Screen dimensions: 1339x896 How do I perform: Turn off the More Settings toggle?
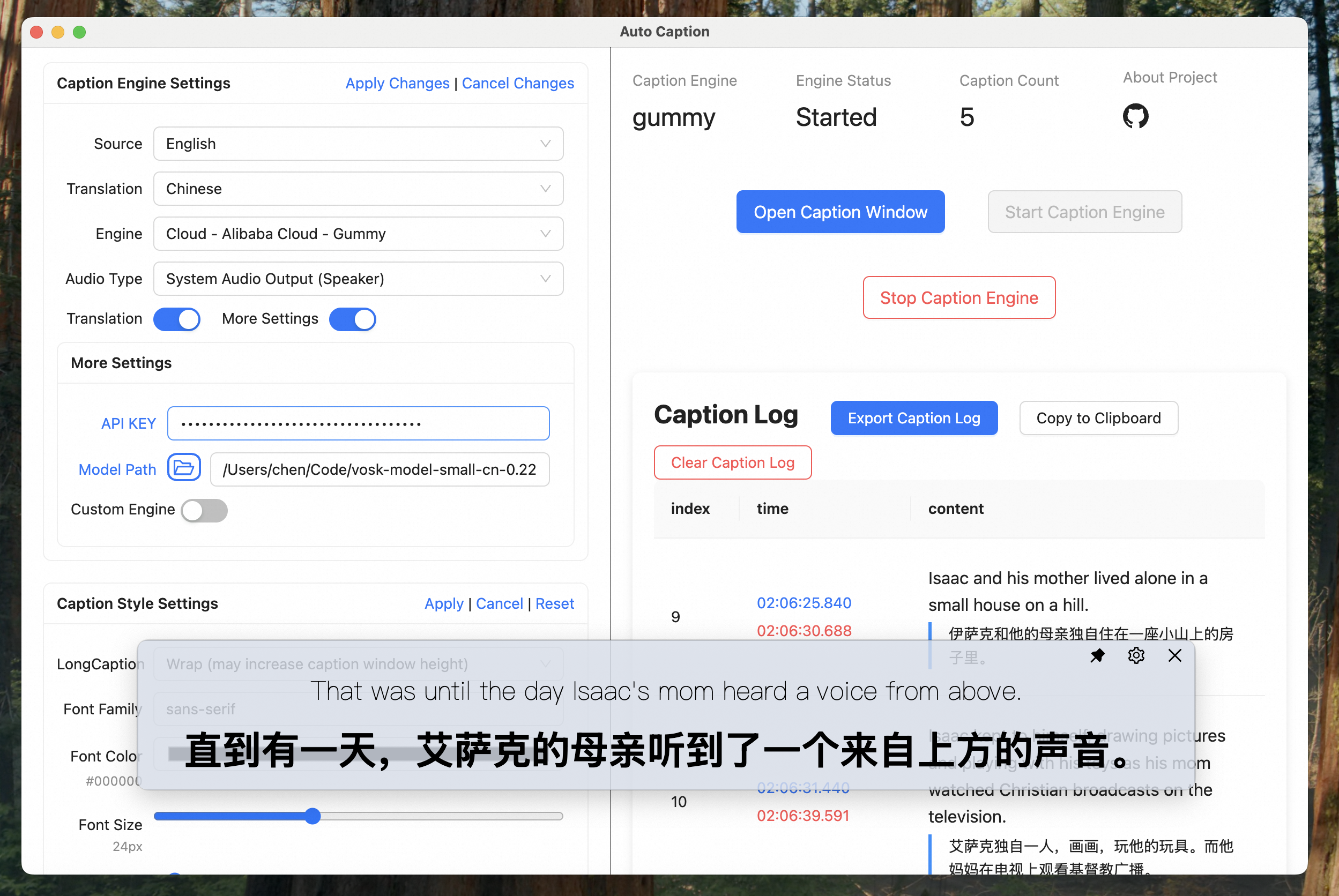352,319
